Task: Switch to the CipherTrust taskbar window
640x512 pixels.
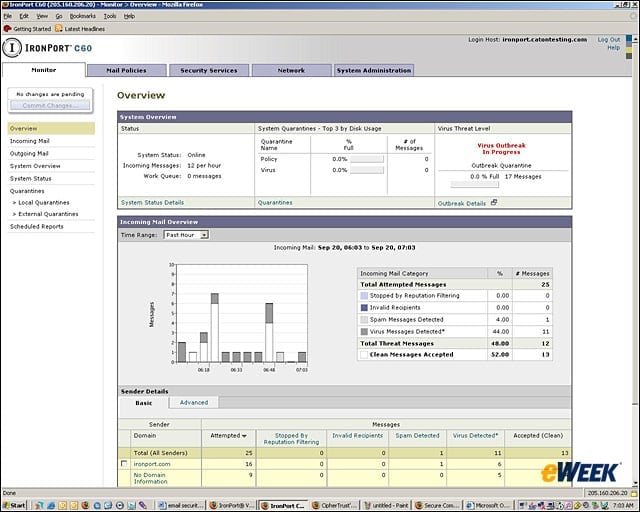Action: coord(335,505)
